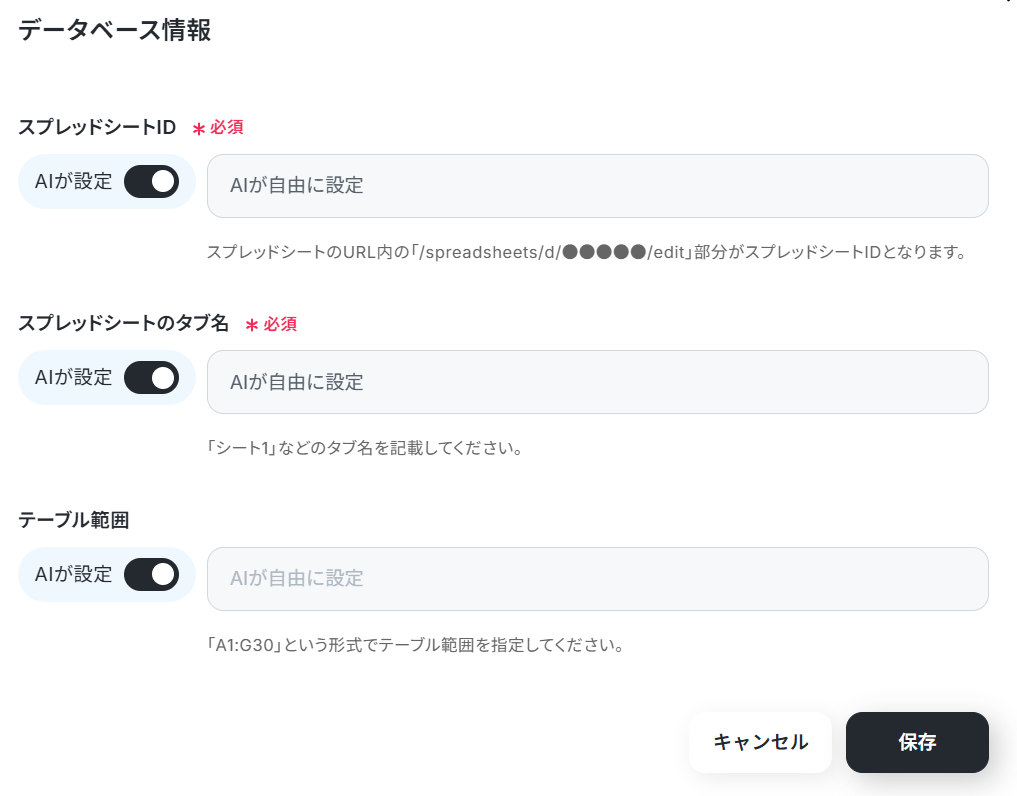
Task: Click the AIが設定 text in the スプレッドシートID row
Action: [73, 182]
